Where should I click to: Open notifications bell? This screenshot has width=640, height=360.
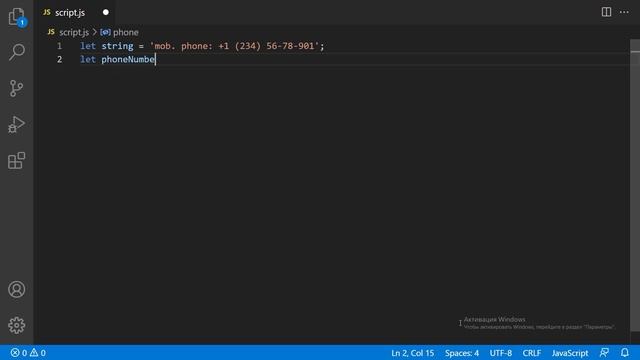click(x=624, y=353)
